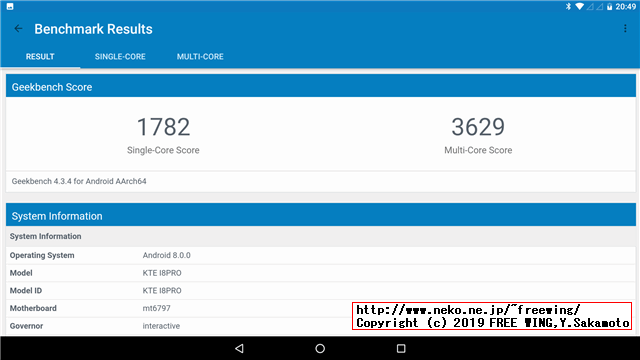Image resolution: width=640 pixels, height=360 pixels.
Task: Open the three-dot overflow menu
Action: (x=625, y=28)
